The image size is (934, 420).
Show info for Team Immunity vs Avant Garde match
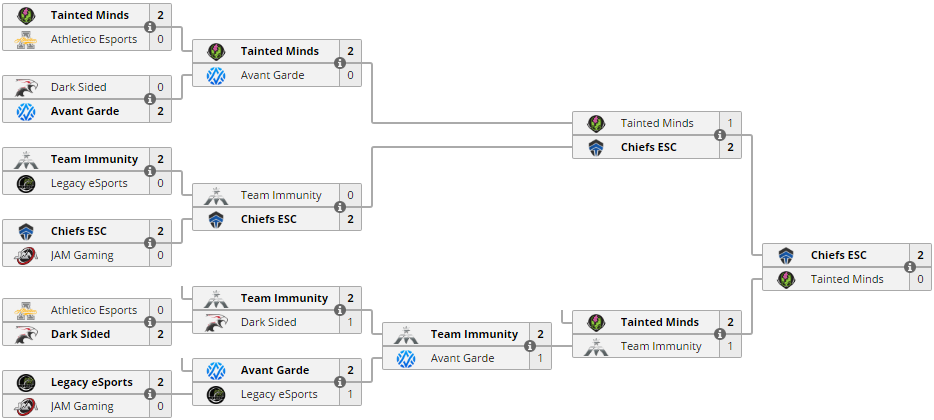click(530, 346)
